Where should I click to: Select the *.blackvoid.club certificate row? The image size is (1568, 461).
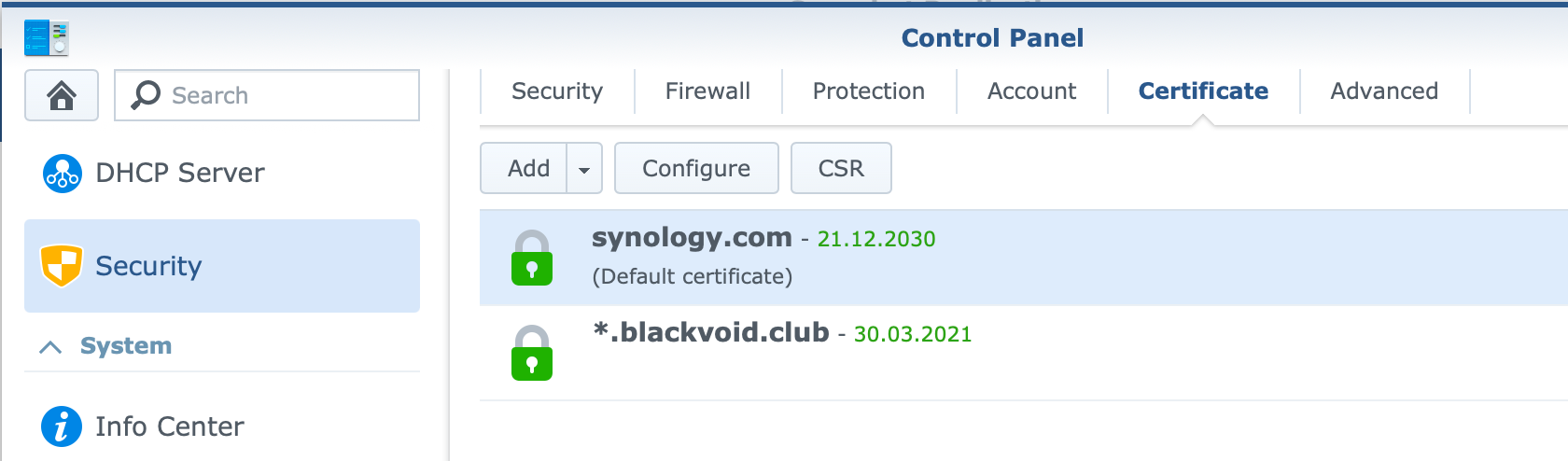tap(1024, 353)
